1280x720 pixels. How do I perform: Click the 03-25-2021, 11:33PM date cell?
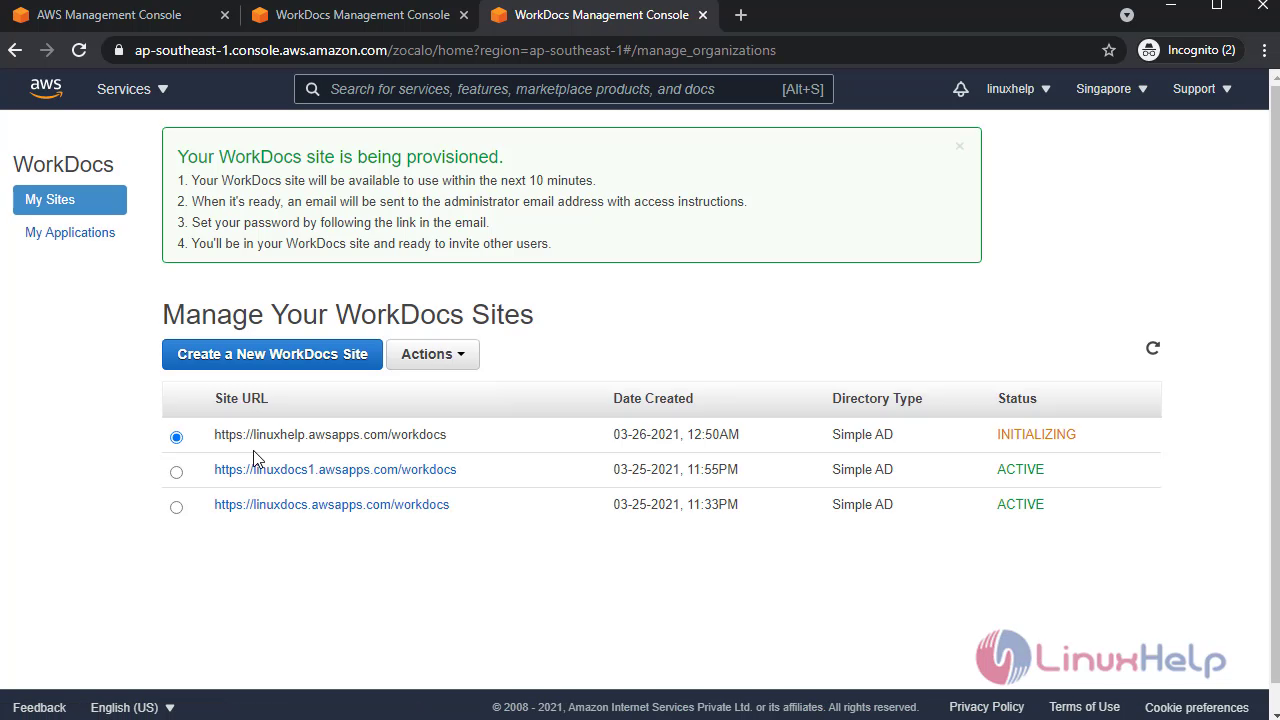coord(675,504)
